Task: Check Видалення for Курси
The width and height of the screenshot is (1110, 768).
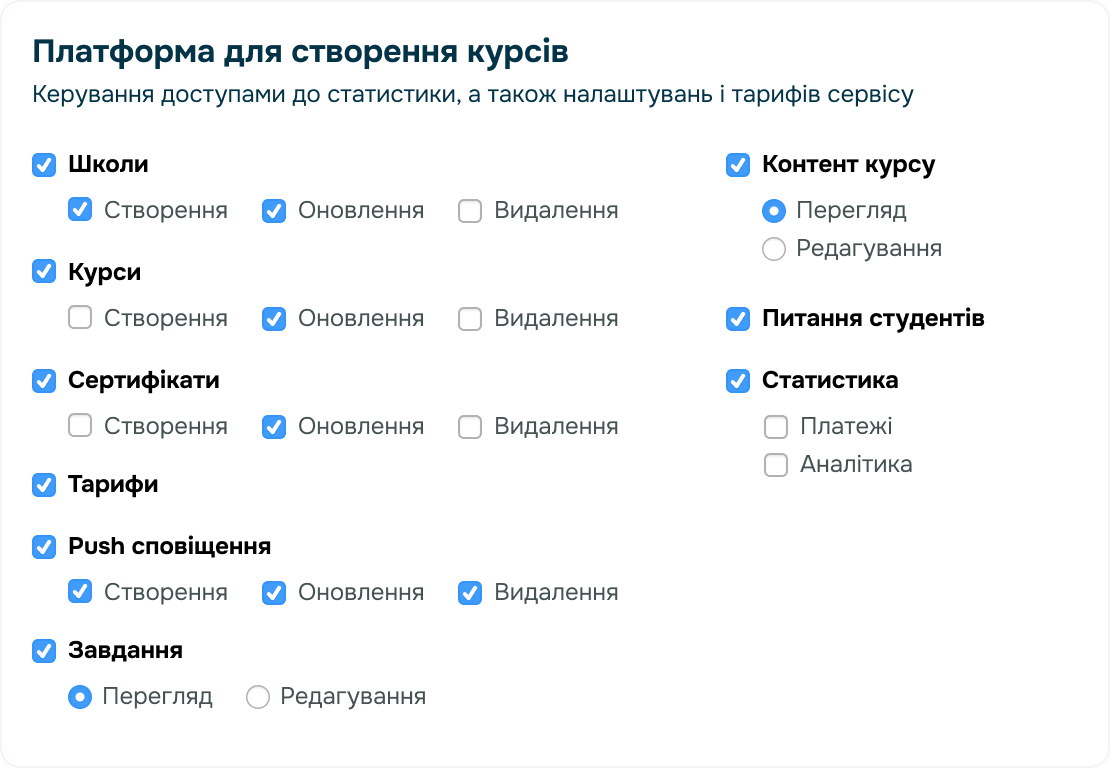Action: (469, 318)
